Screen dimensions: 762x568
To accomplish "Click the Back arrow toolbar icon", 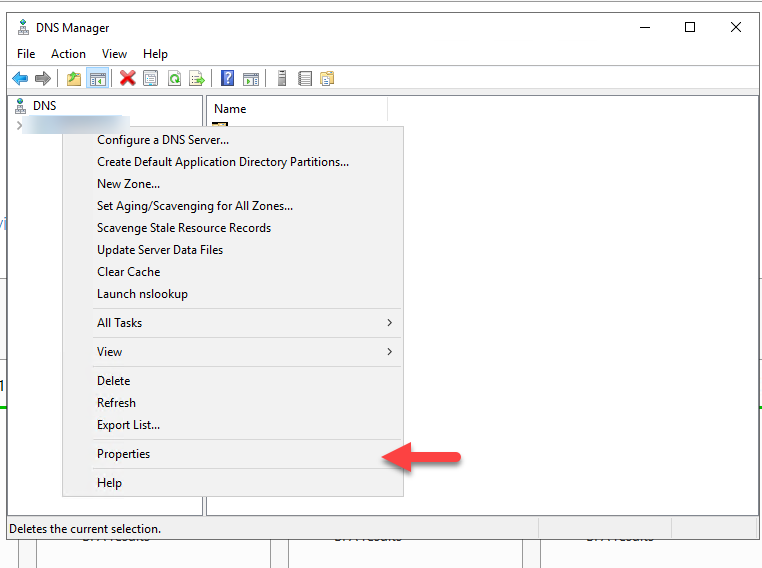I will pos(20,78).
